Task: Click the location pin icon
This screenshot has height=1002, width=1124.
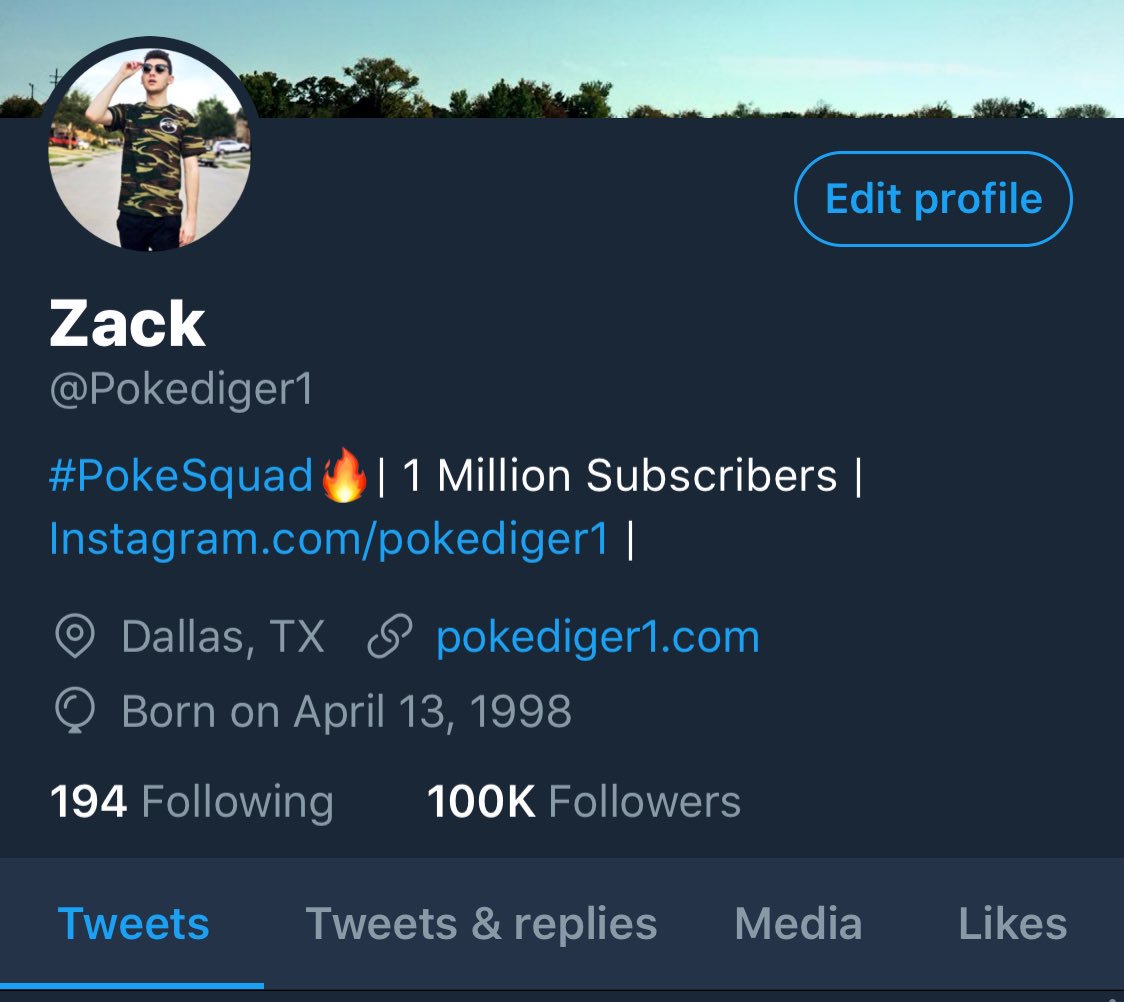Action: [x=75, y=636]
